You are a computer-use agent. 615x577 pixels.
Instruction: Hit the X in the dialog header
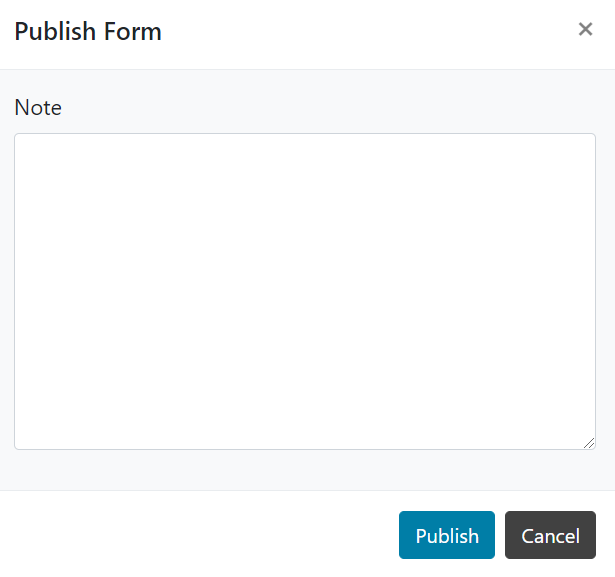585,29
